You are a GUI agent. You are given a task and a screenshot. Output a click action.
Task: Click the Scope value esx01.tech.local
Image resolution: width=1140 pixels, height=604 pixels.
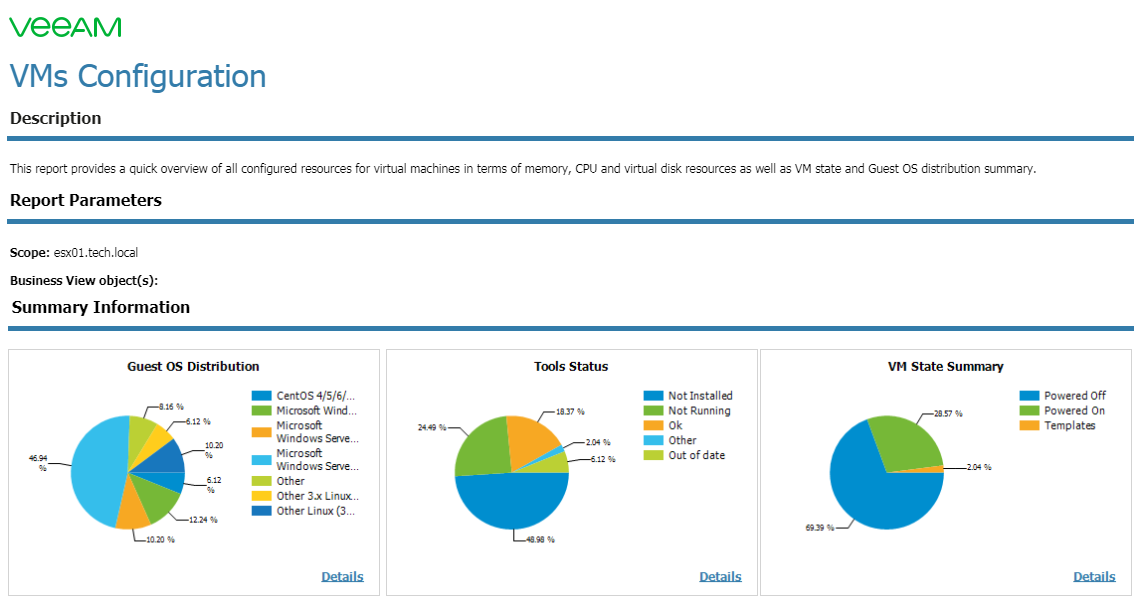(96, 253)
